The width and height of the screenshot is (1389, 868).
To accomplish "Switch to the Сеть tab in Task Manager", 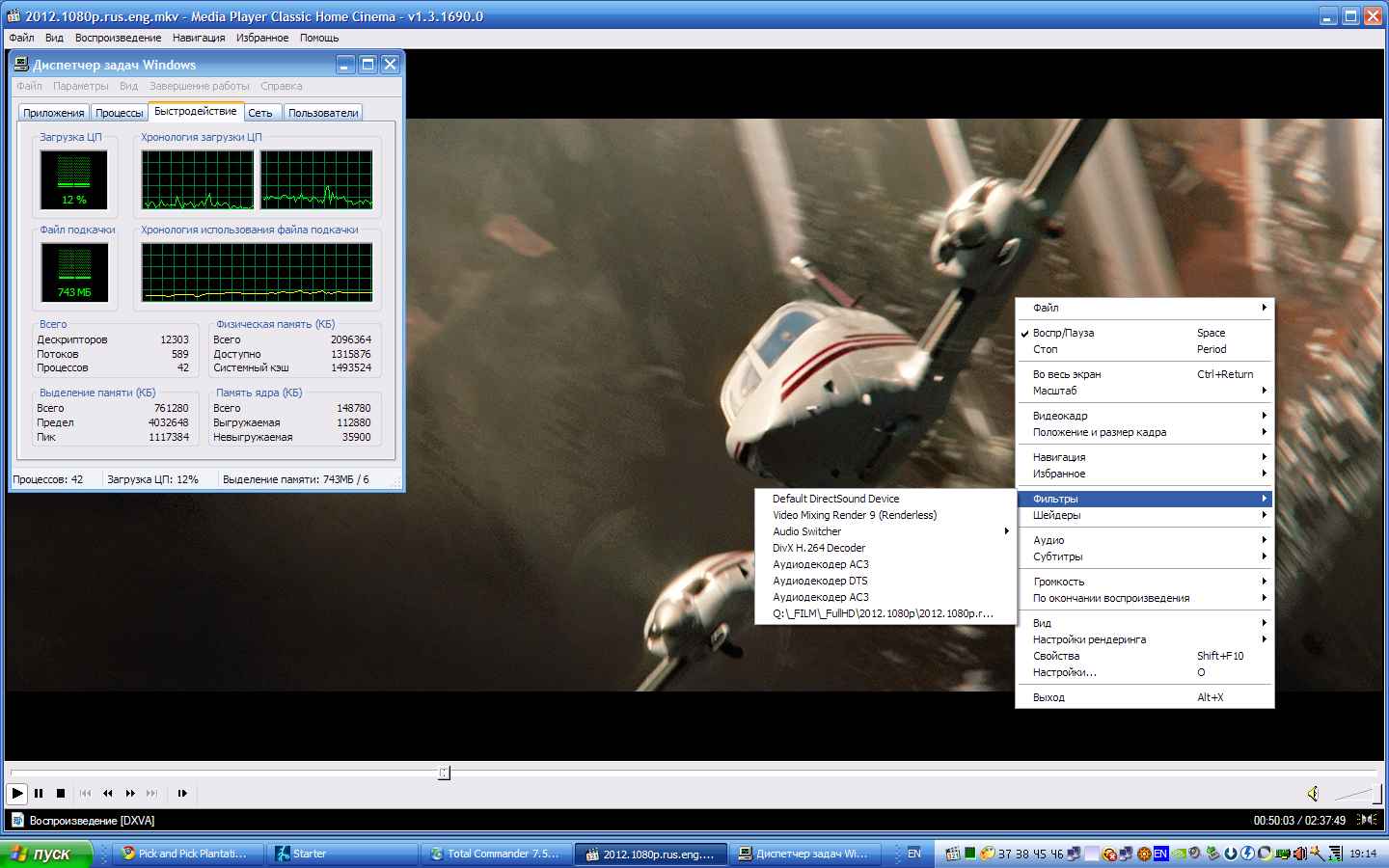I will coord(260,113).
